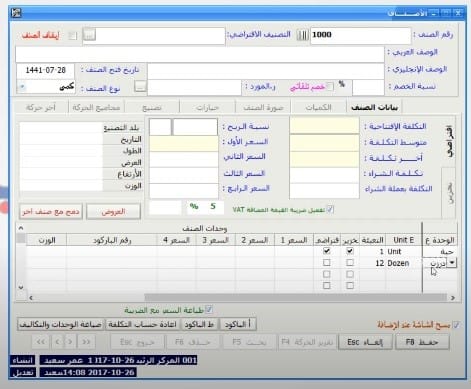
Task: Click the تقرير الحركة F4 button
Action: click(307, 342)
